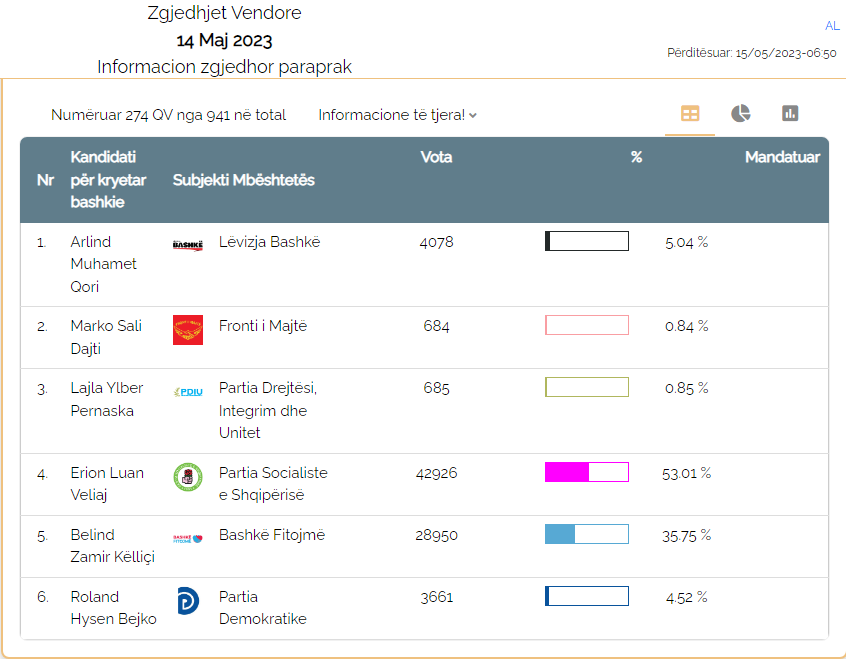Click party name Partia Drejtësi, Integrim dhe Unitet
This screenshot has height=659, width=846.
pos(268,410)
